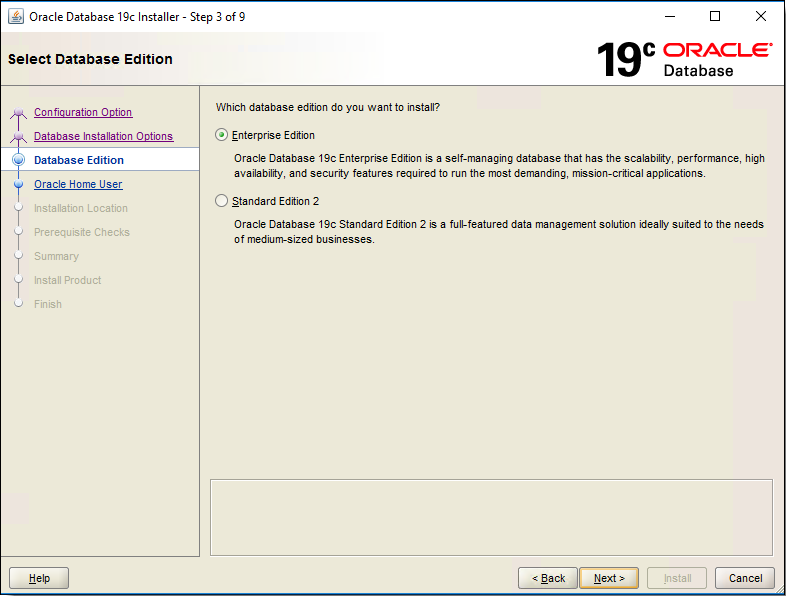Click the disabled Install button
The height and width of the screenshot is (596, 786).
(677, 578)
